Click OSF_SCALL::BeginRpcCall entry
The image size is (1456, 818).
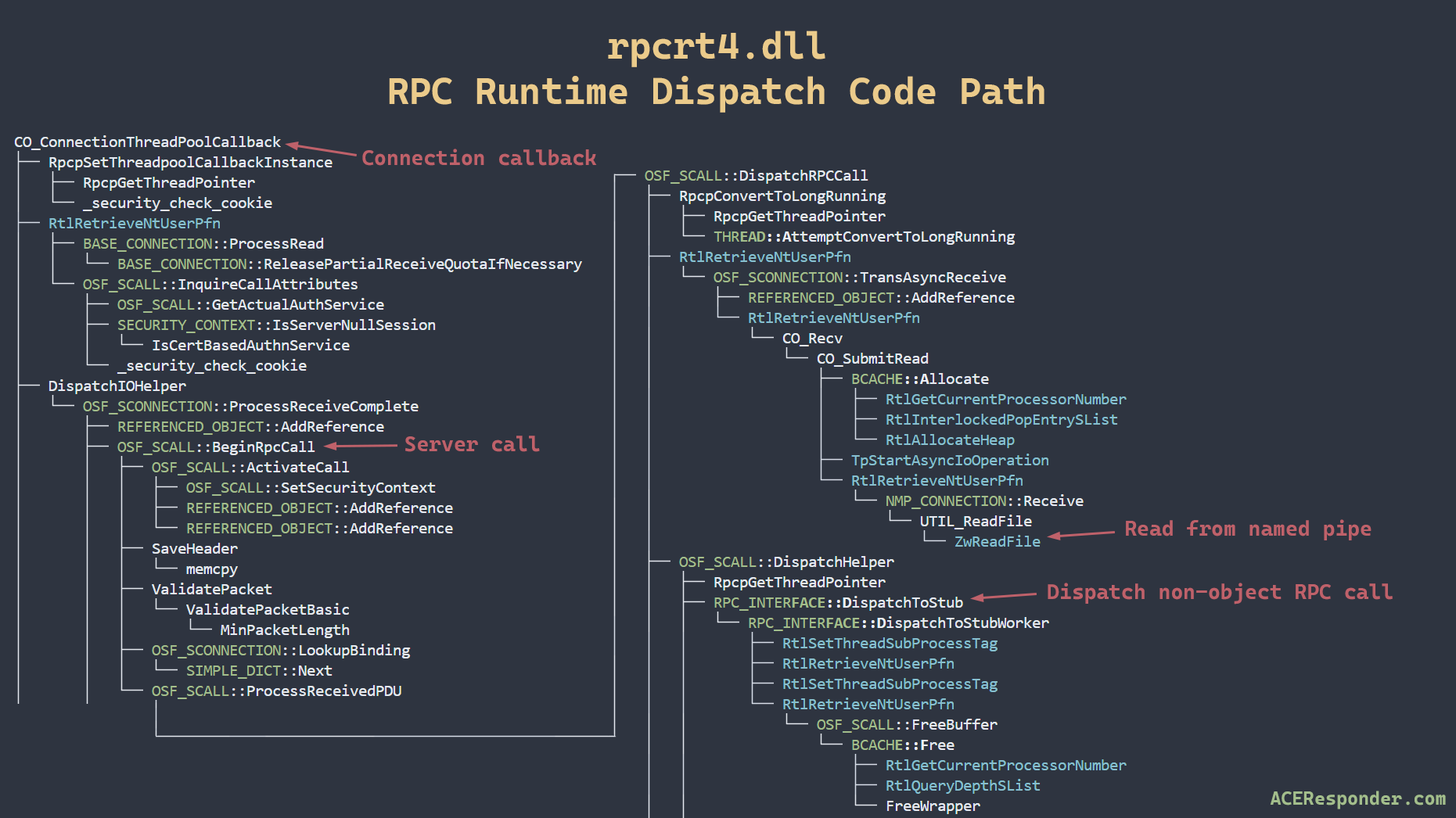[215, 447]
